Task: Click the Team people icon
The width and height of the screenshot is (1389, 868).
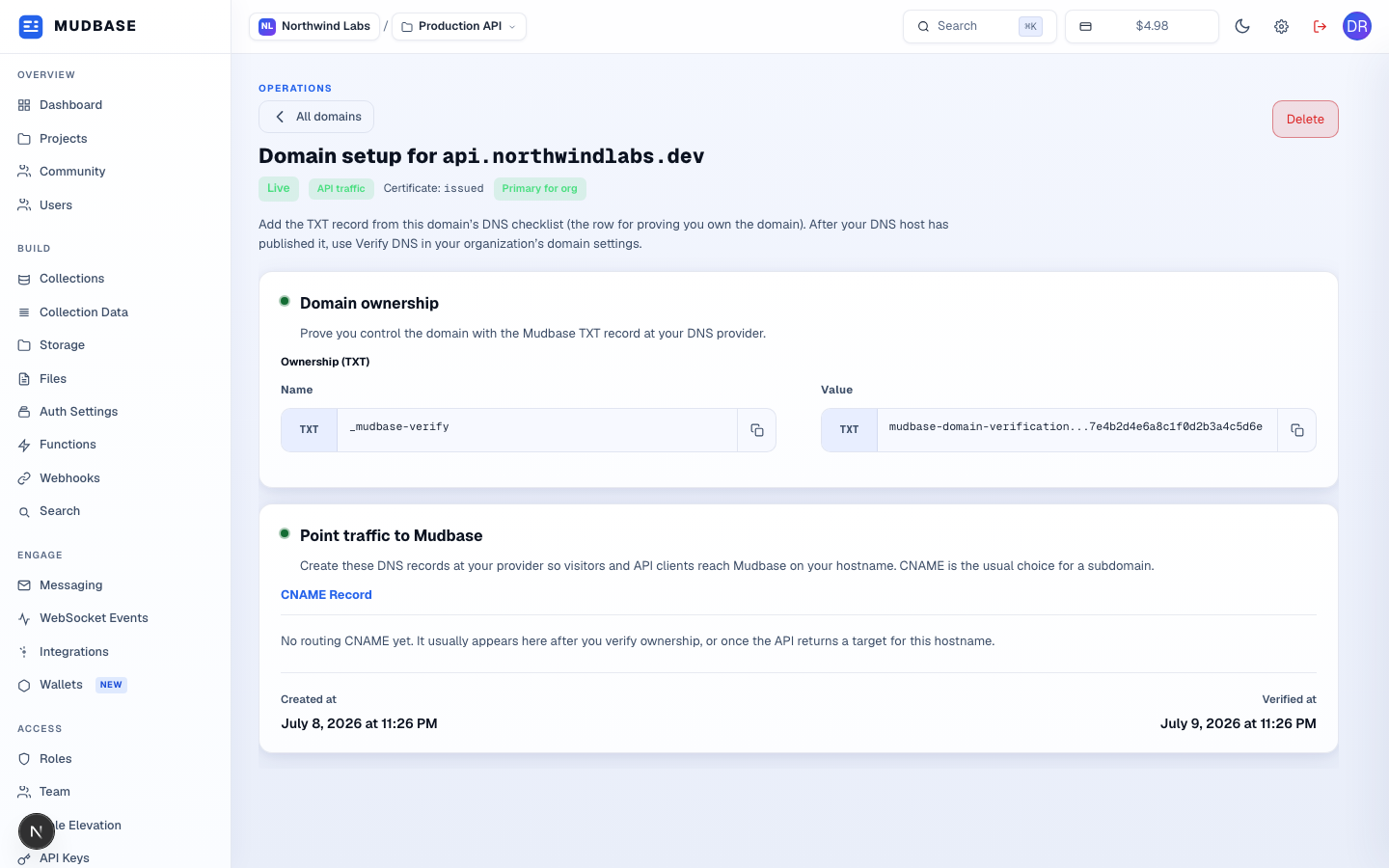Action: [24, 792]
